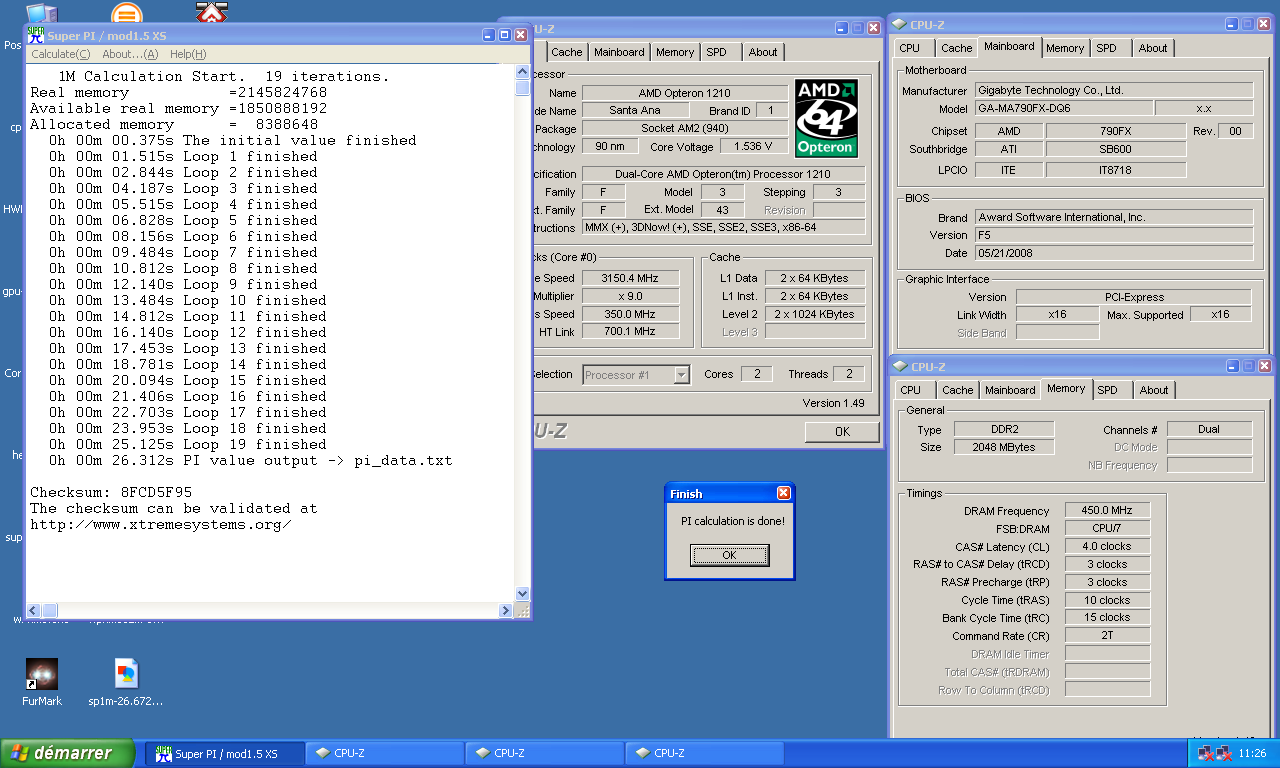Click the first network tray icon
This screenshot has width=1280, height=768.
[x=1204, y=754]
